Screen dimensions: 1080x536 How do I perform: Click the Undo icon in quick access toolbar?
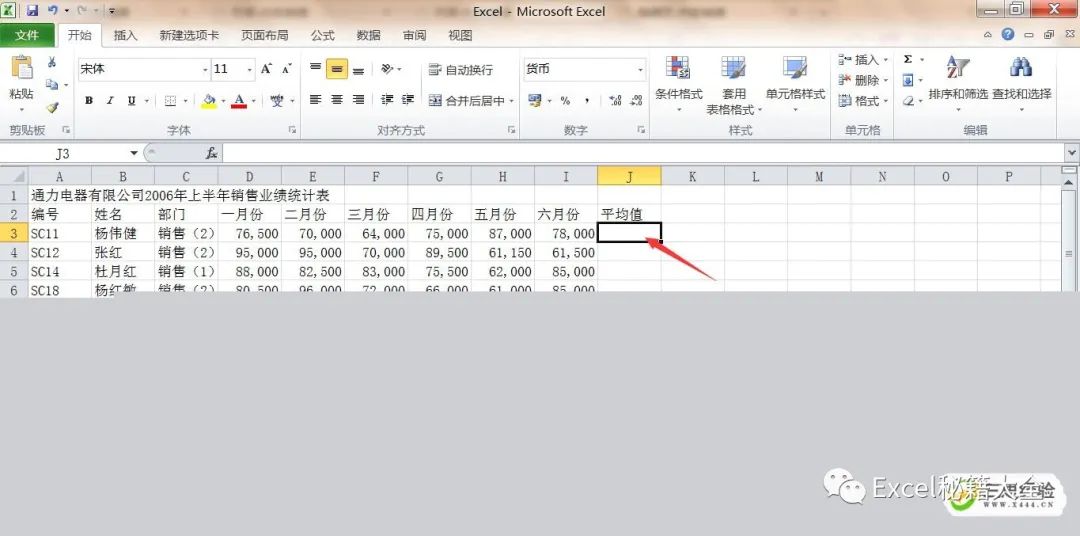(x=52, y=11)
